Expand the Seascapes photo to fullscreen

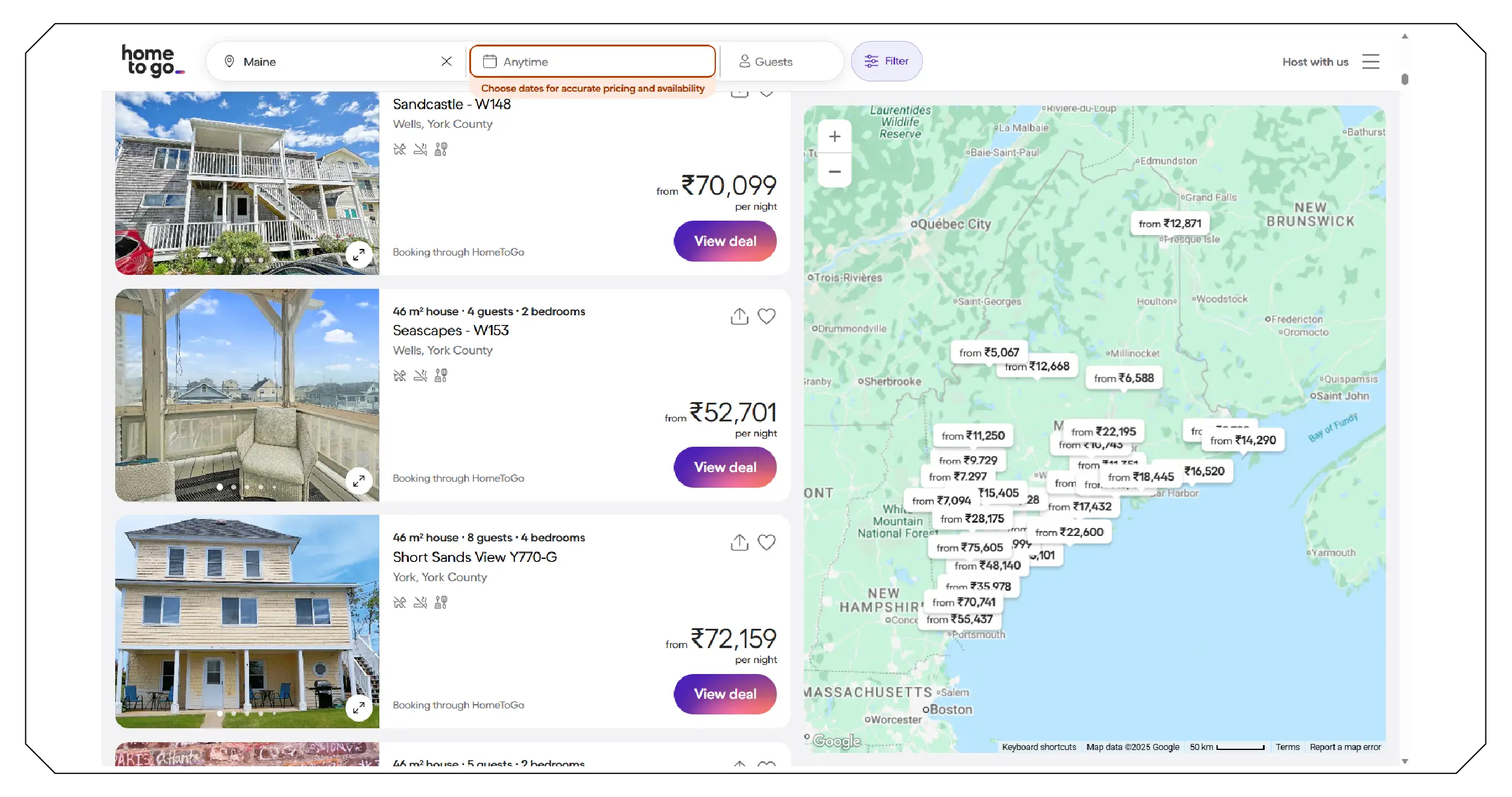359,481
